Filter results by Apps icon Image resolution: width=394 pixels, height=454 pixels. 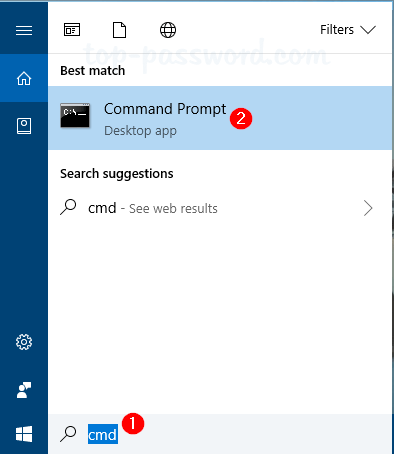72,30
